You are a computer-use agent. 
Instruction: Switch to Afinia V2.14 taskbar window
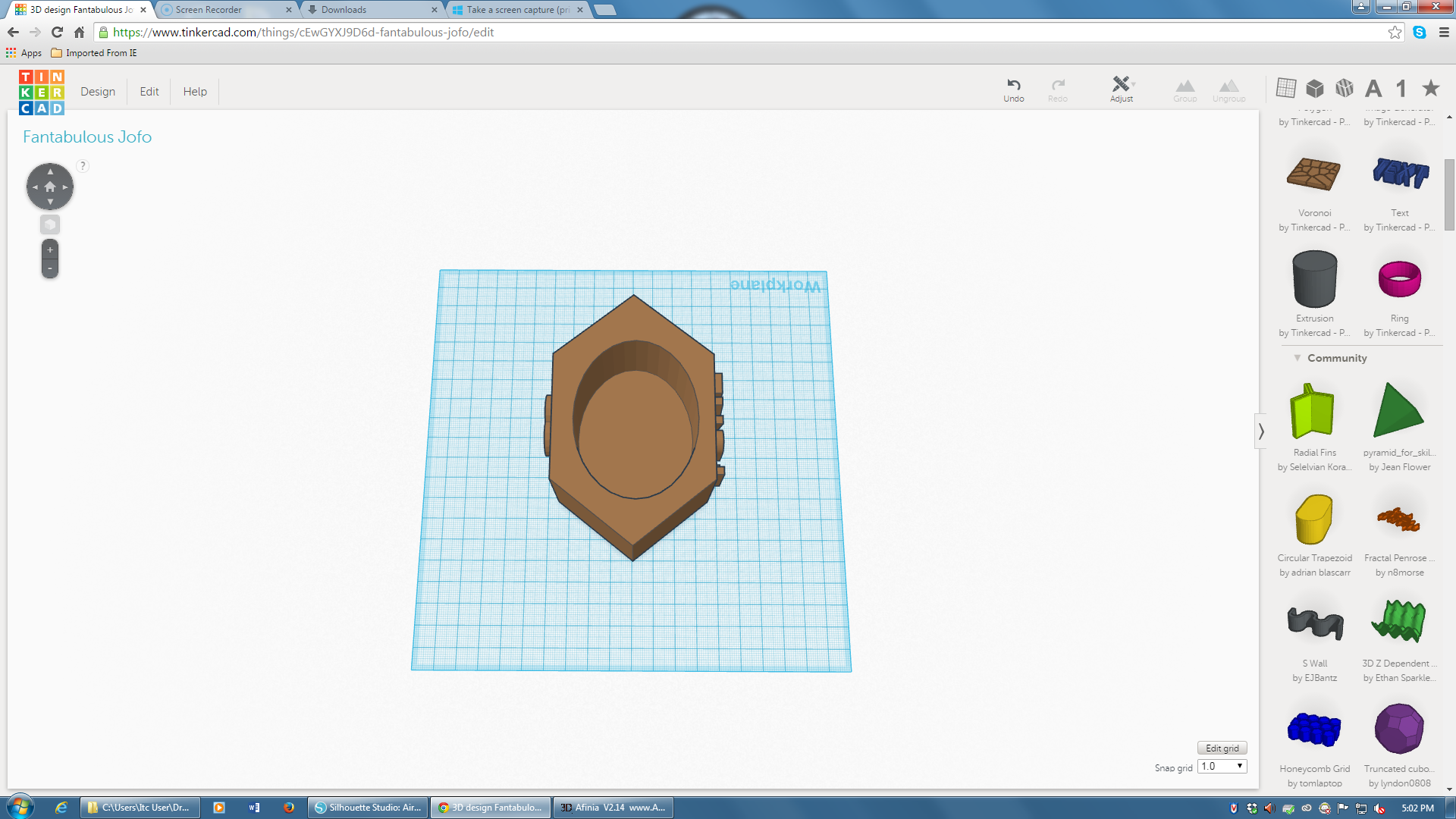pyautogui.click(x=613, y=808)
